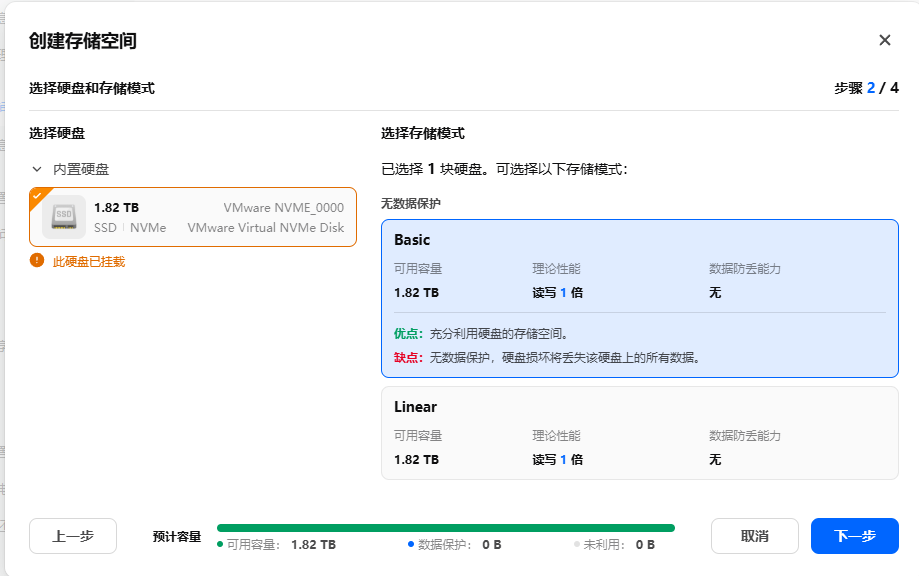Proceed with the blue 下一步 button

coord(854,536)
